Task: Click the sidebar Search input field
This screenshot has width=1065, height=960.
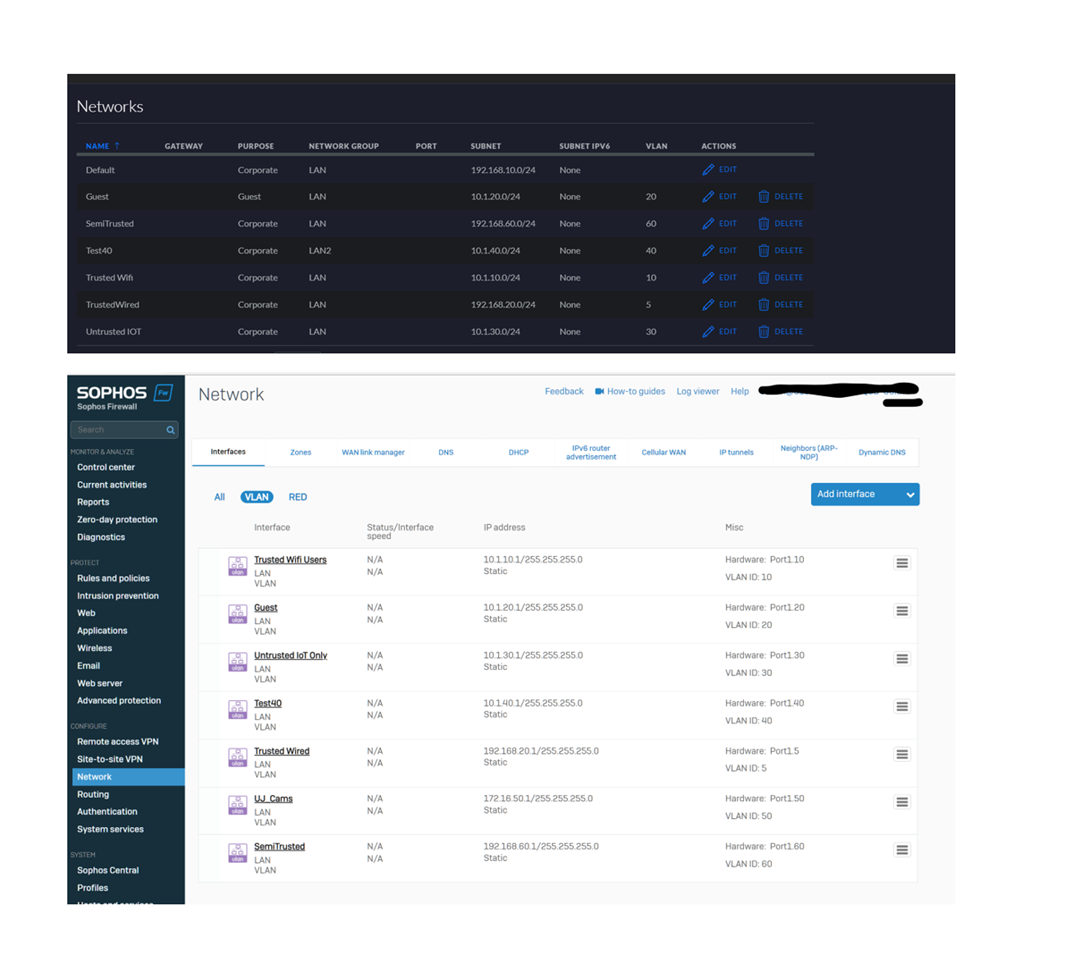Action: [x=115, y=430]
